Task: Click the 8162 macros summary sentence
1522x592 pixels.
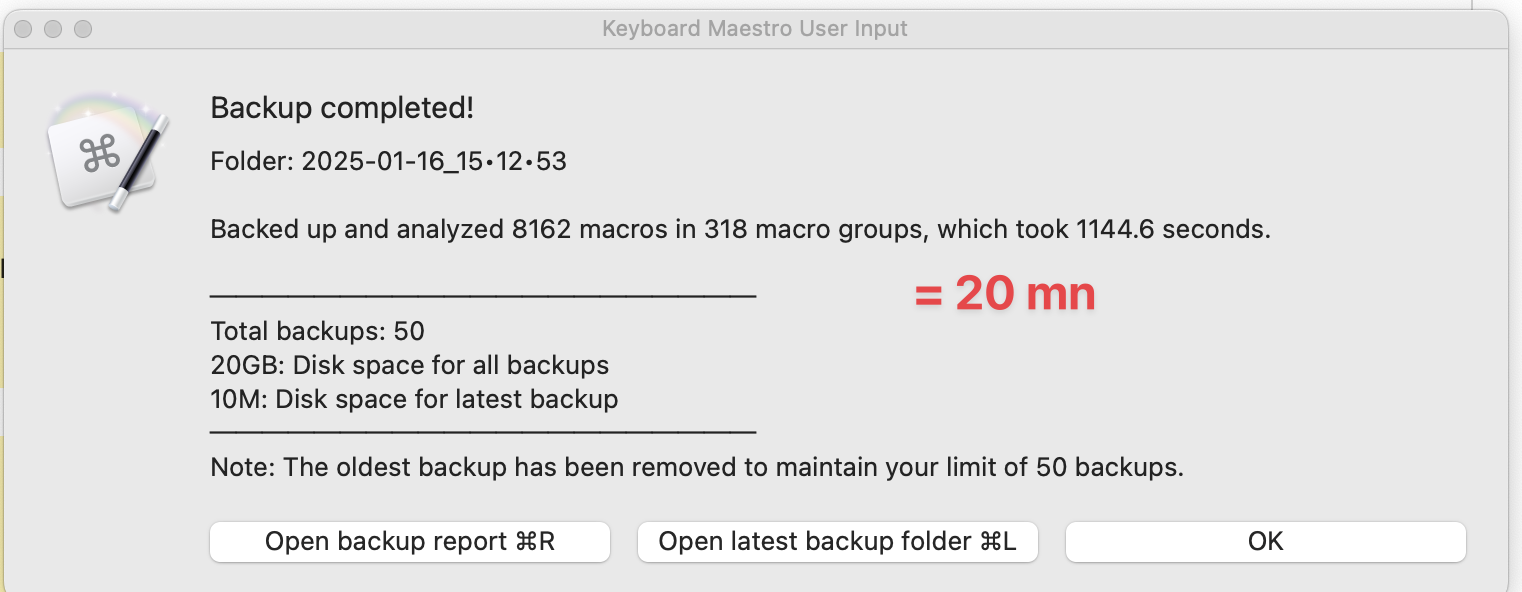Action: coord(740,230)
